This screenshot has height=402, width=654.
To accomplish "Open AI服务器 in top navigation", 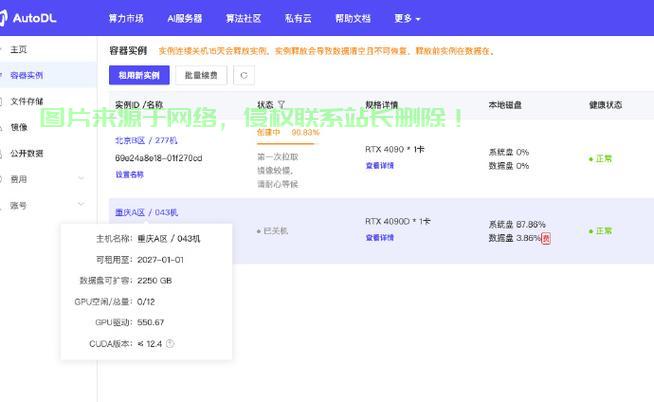I will (185, 18).
